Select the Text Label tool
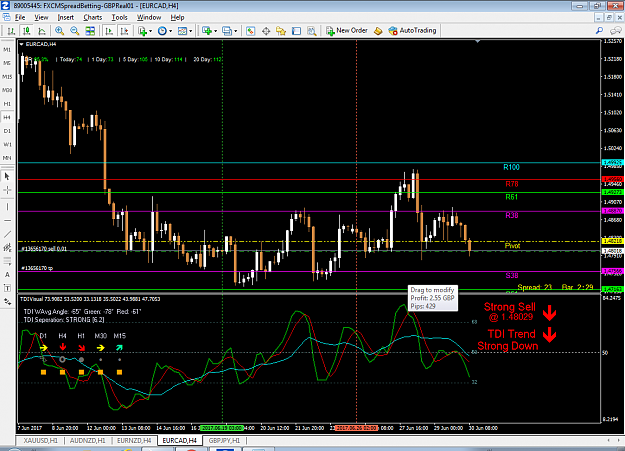Image resolution: width=625 pixels, height=451 pixels. (x=7, y=288)
